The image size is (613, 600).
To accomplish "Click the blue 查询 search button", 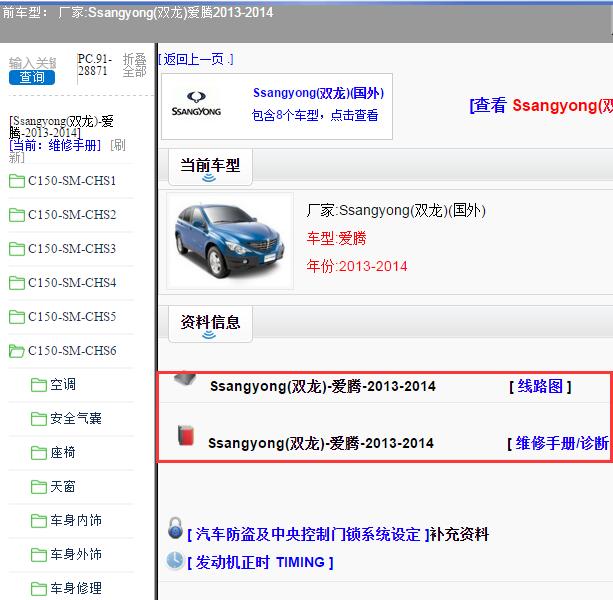I will [x=32, y=77].
